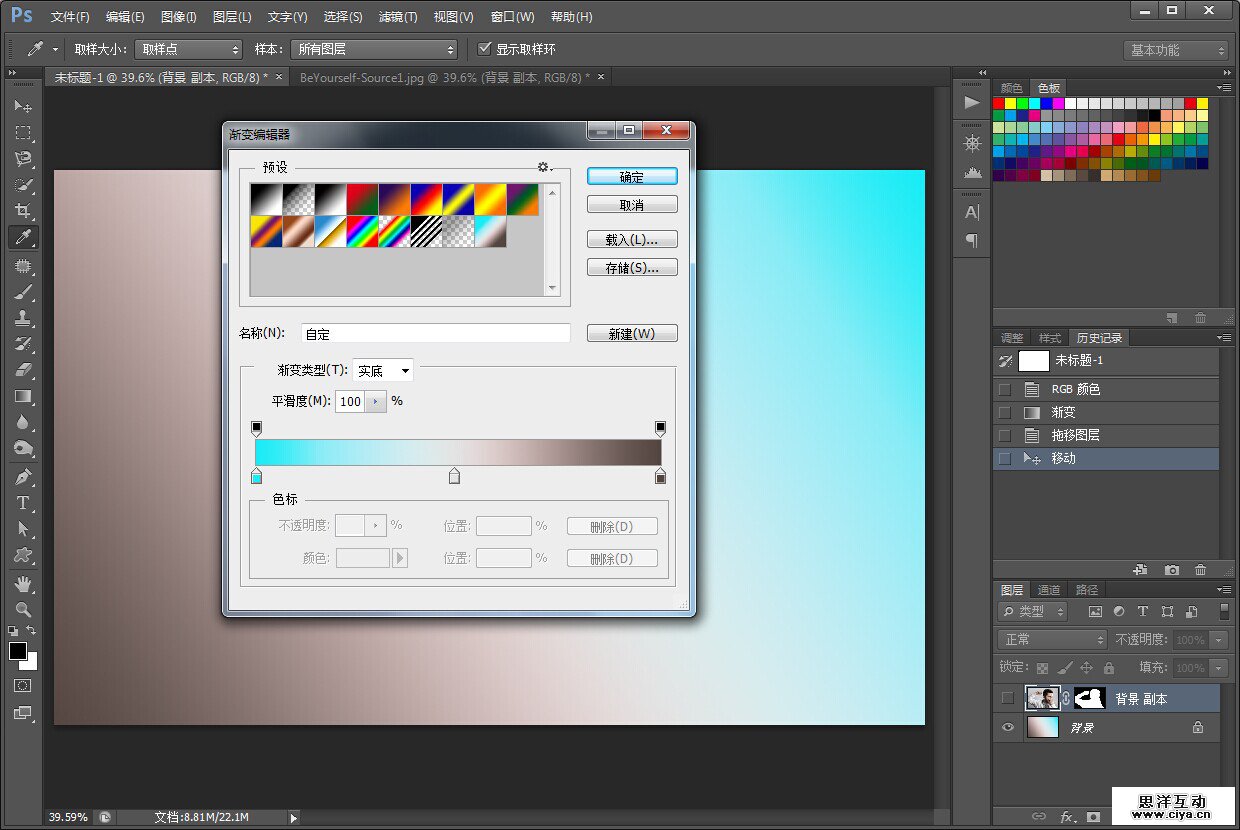Hide the 背景 layer using eye icon
This screenshot has width=1240, height=830.
pyautogui.click(x=1007, y=728)
